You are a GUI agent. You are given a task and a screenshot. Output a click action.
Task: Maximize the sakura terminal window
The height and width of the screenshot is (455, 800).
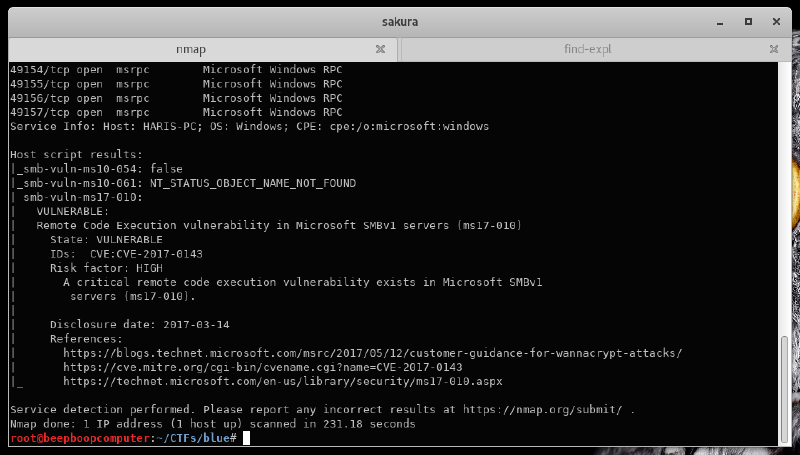pos(748,20)
